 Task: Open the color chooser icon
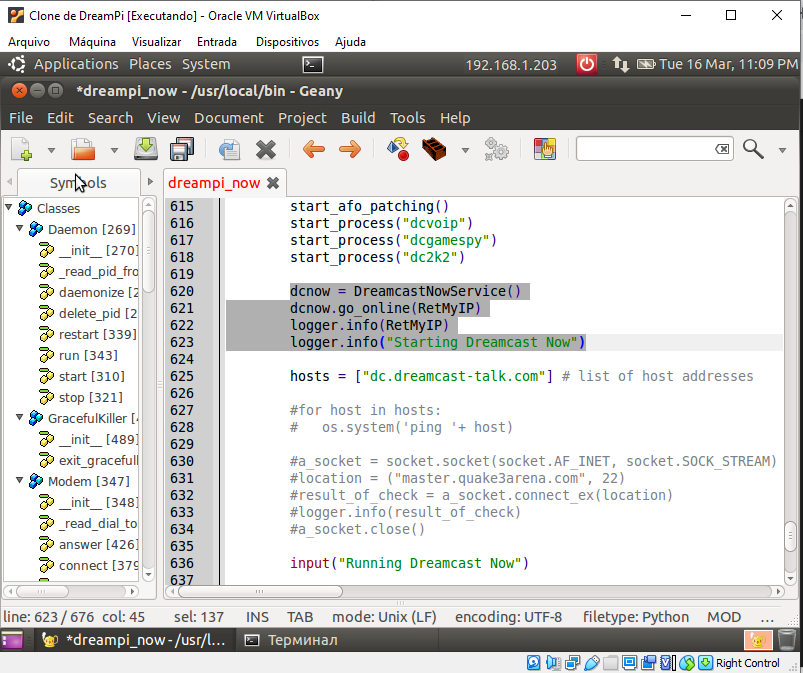pyautogui.click(x=545, y=149)
